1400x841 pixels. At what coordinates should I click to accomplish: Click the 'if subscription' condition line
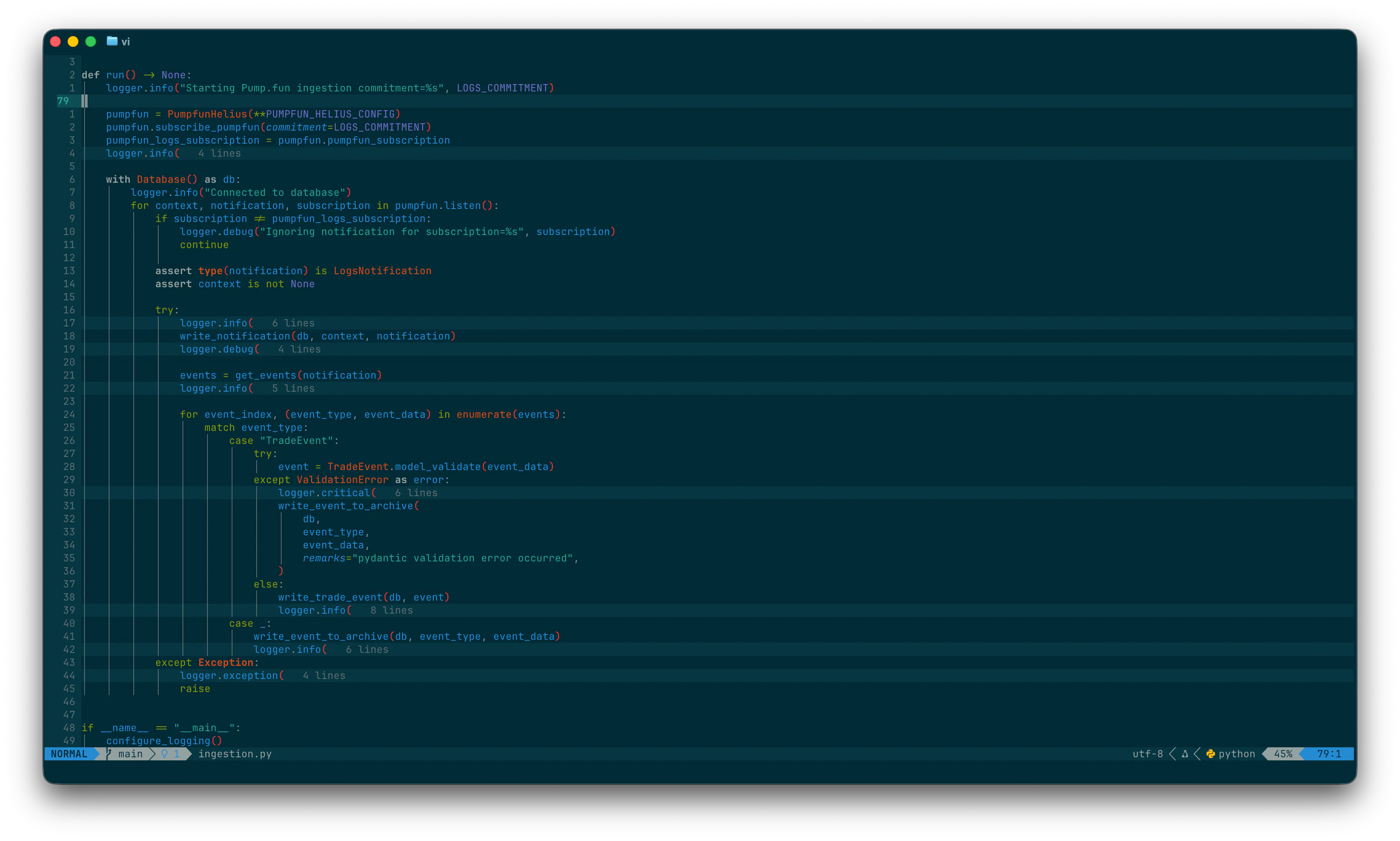coord(293,219)
